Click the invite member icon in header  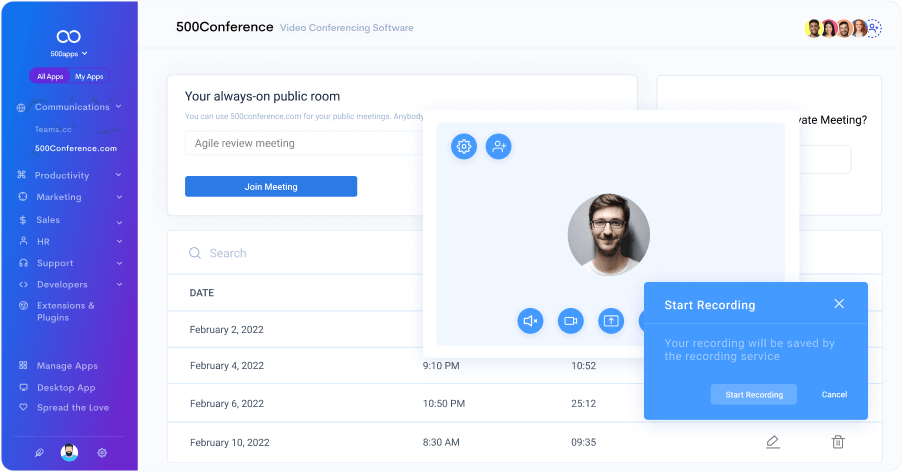click(873, 28)
